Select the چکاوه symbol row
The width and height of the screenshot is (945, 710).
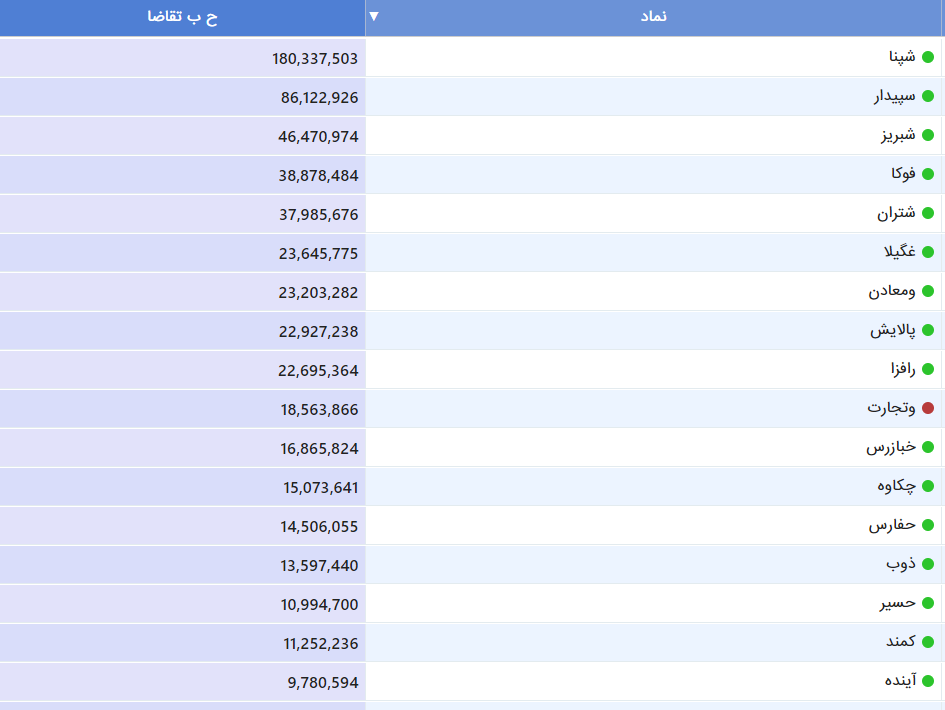click(x=896, y=486)
